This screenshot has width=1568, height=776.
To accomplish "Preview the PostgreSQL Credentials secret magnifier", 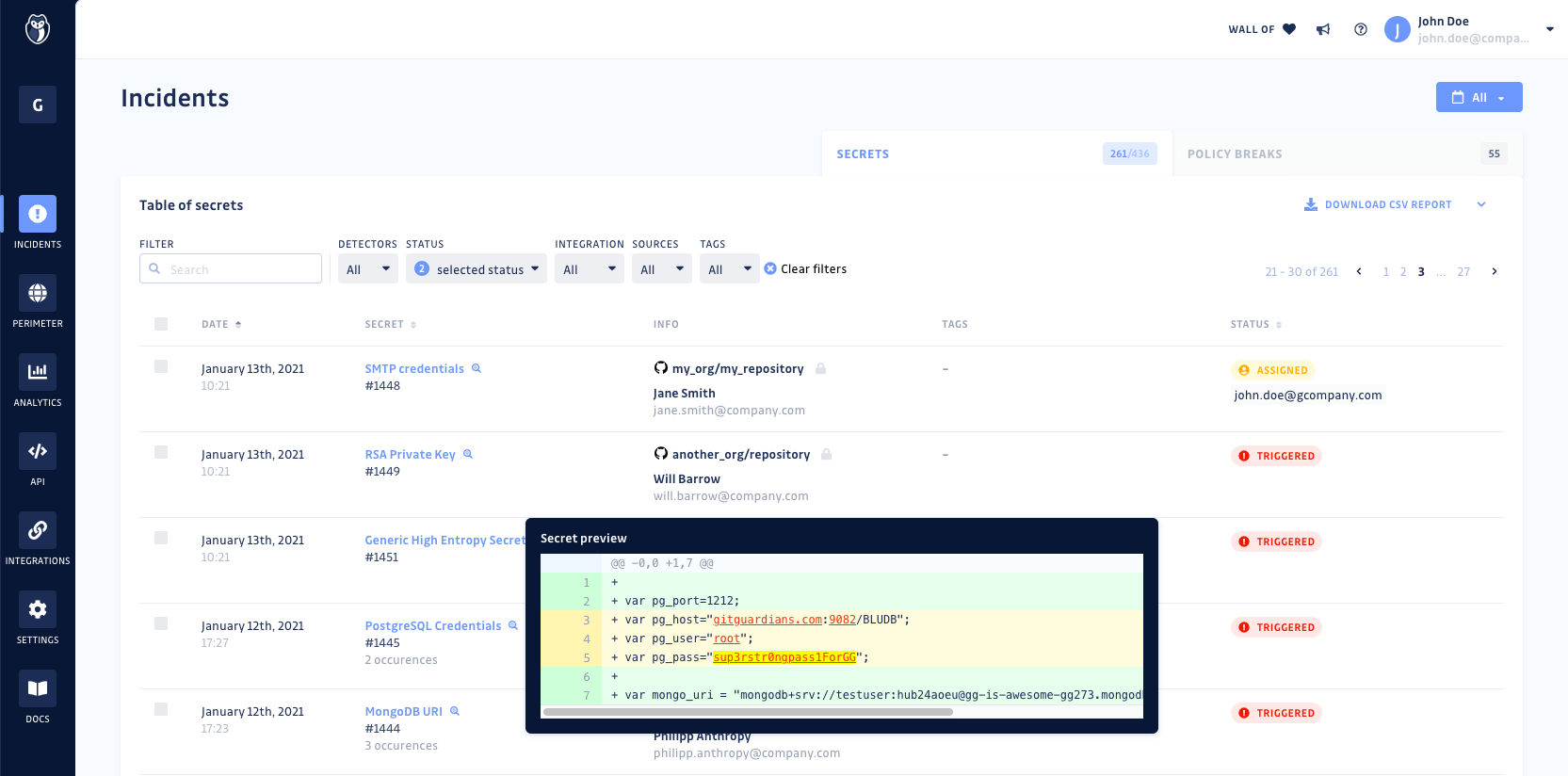I will (x=513, y=625).
